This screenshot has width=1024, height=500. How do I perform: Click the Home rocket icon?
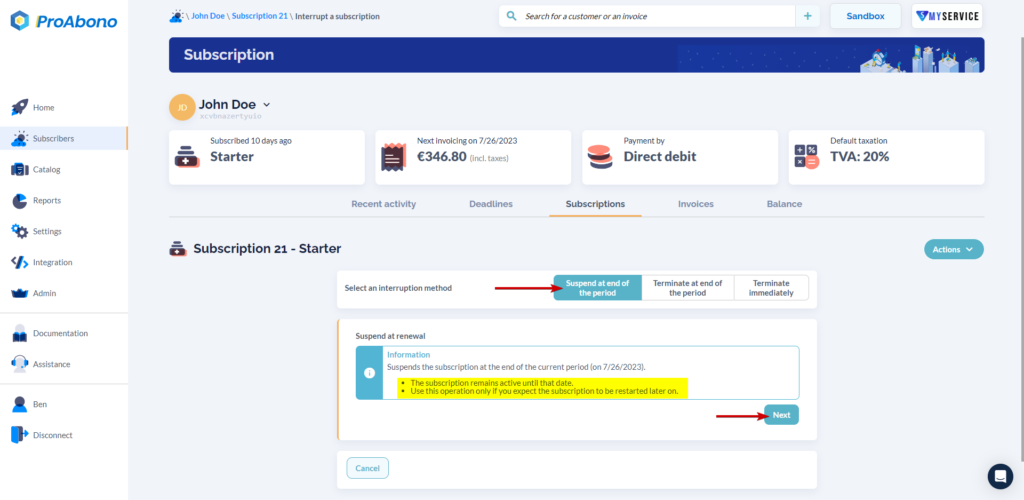[20, 107]
